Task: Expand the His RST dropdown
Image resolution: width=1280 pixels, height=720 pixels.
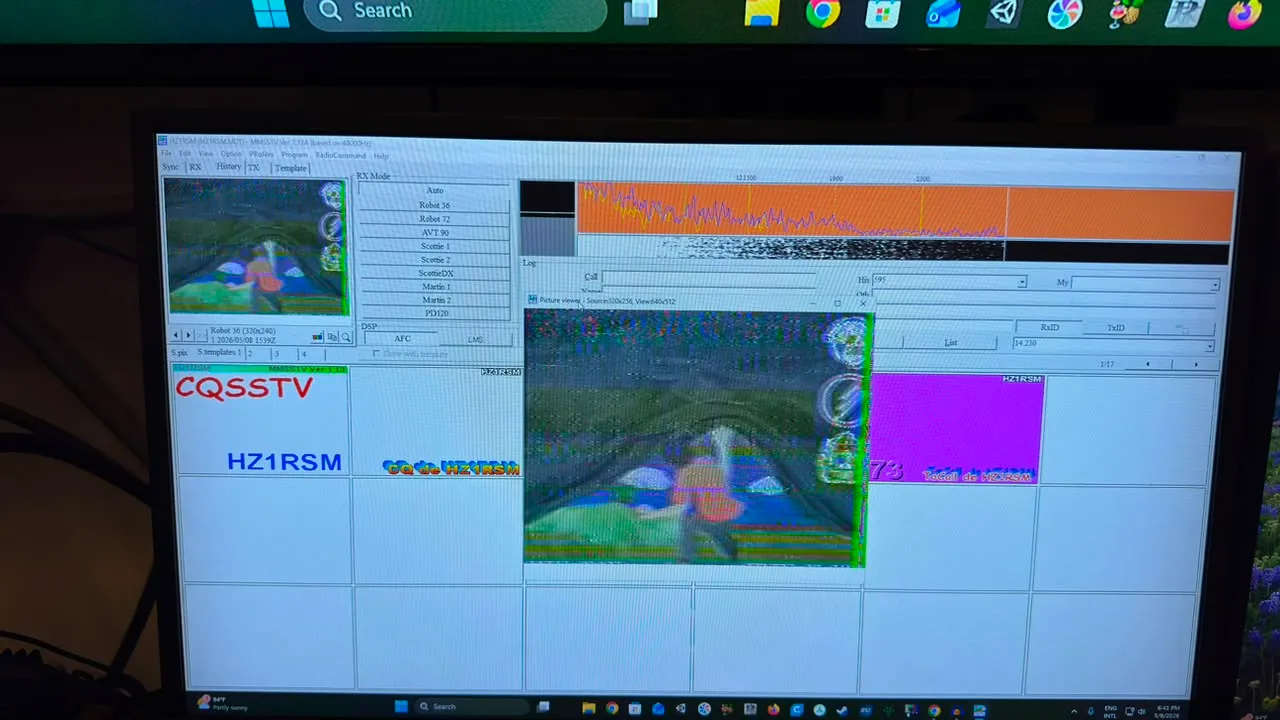Action: [x=1021, y=282]
